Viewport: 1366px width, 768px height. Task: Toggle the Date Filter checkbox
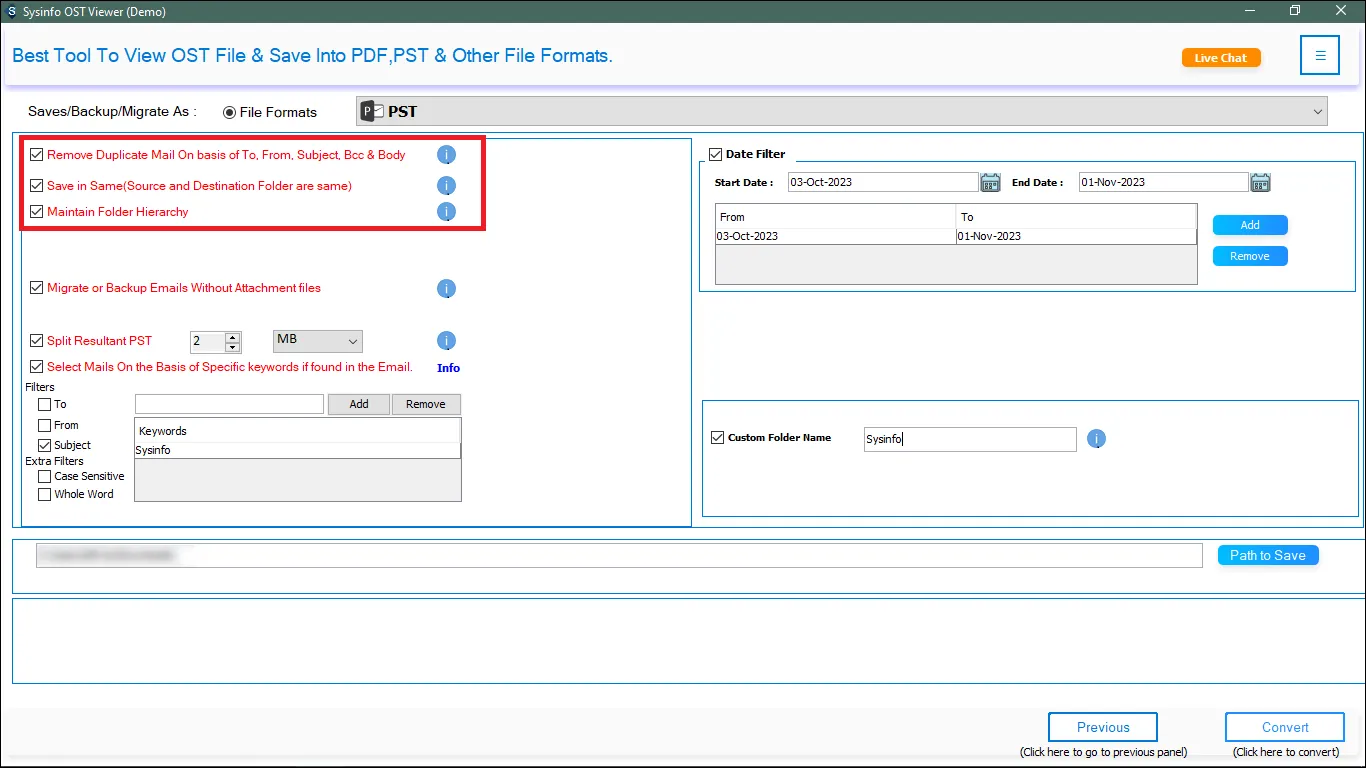click(715, 154)
